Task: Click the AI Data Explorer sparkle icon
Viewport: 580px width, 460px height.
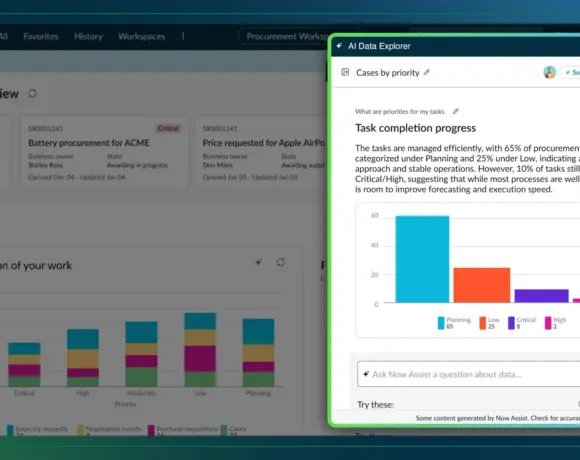Action: 339,46
